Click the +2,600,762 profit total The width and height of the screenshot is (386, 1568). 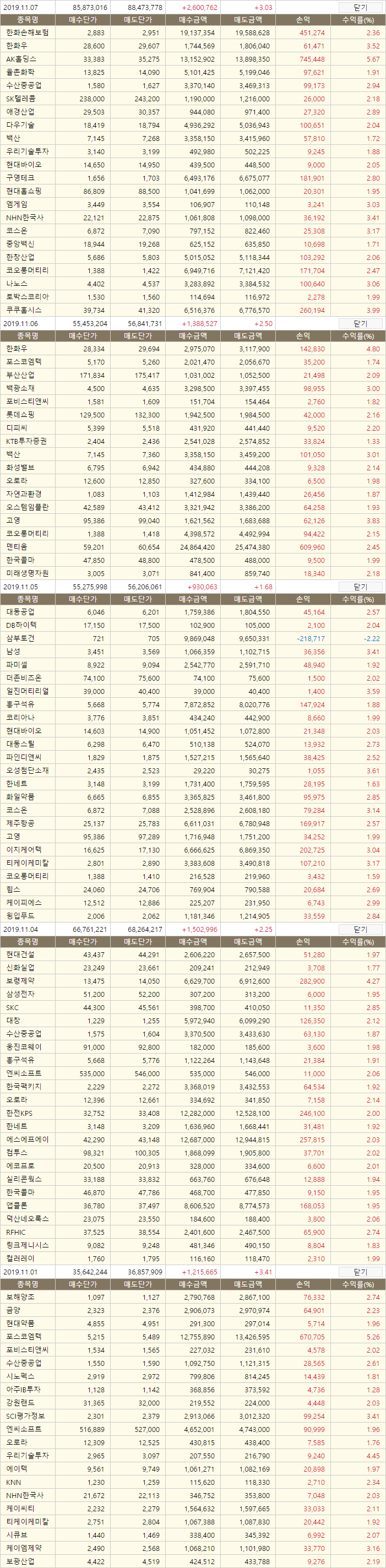pyautogui.click(x=199, y=8)
